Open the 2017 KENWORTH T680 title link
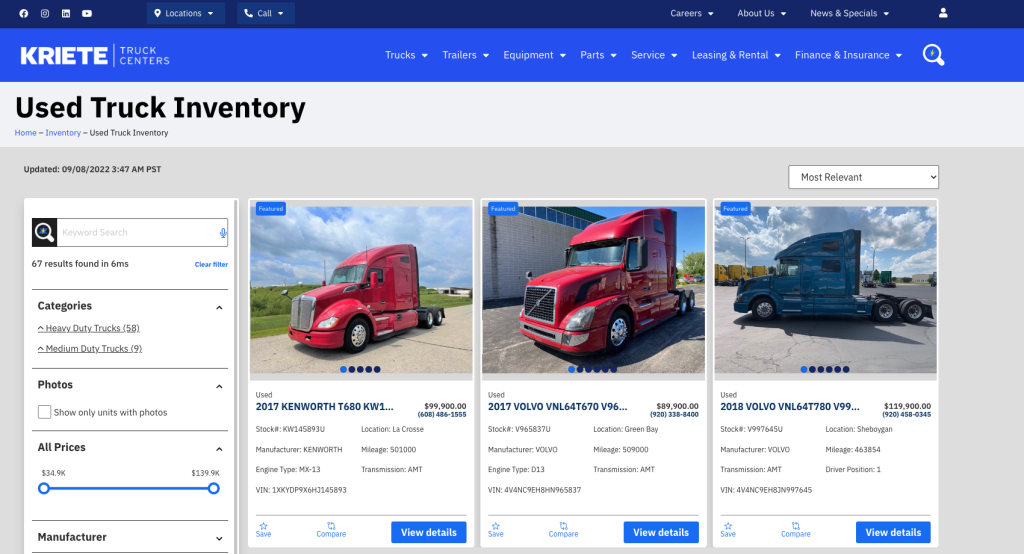The image size is (1024, 554). [325, 406]
